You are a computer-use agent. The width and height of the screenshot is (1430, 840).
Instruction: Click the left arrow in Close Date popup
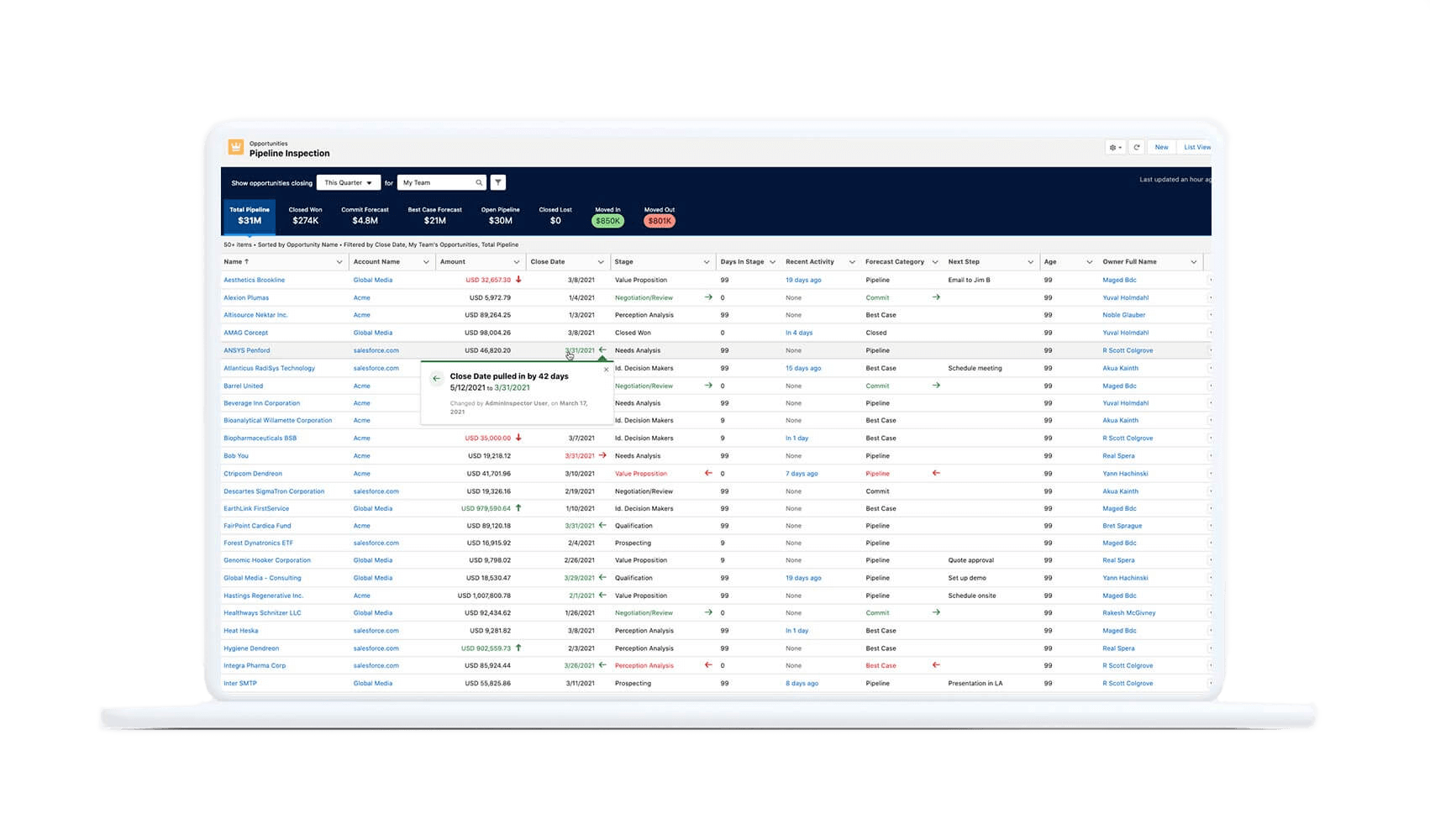click(x=436, y=378)
